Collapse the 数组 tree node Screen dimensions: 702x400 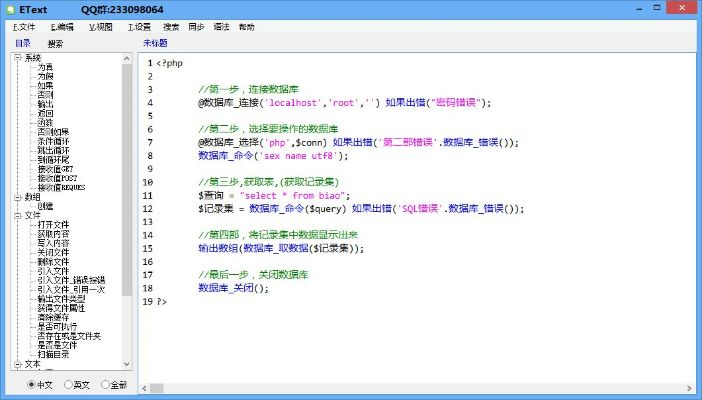18,197
